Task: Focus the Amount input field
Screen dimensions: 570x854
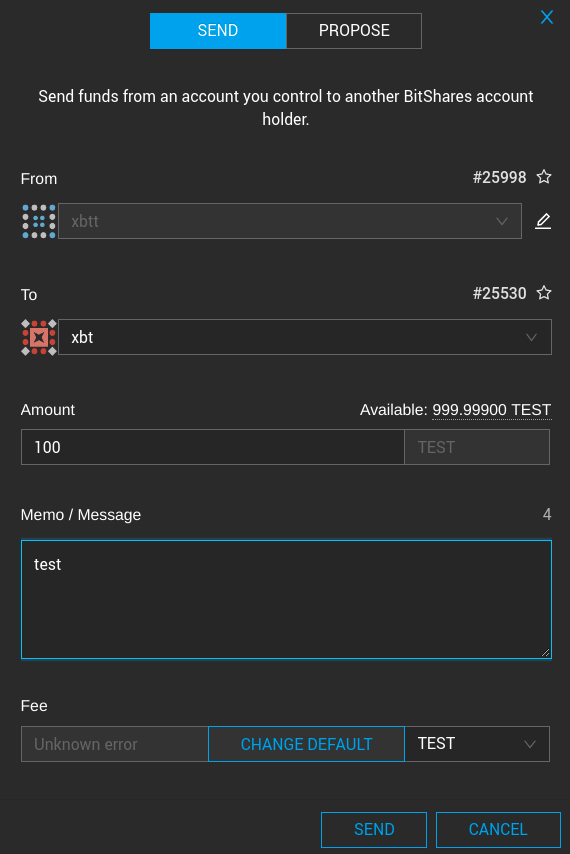Action: point(212,447)
